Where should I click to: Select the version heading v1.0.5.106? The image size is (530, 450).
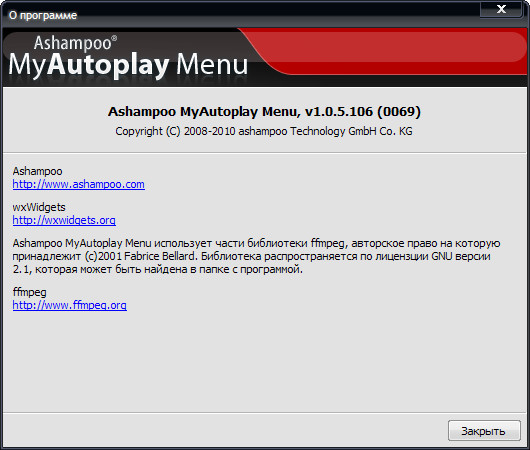tap(339, 112)
